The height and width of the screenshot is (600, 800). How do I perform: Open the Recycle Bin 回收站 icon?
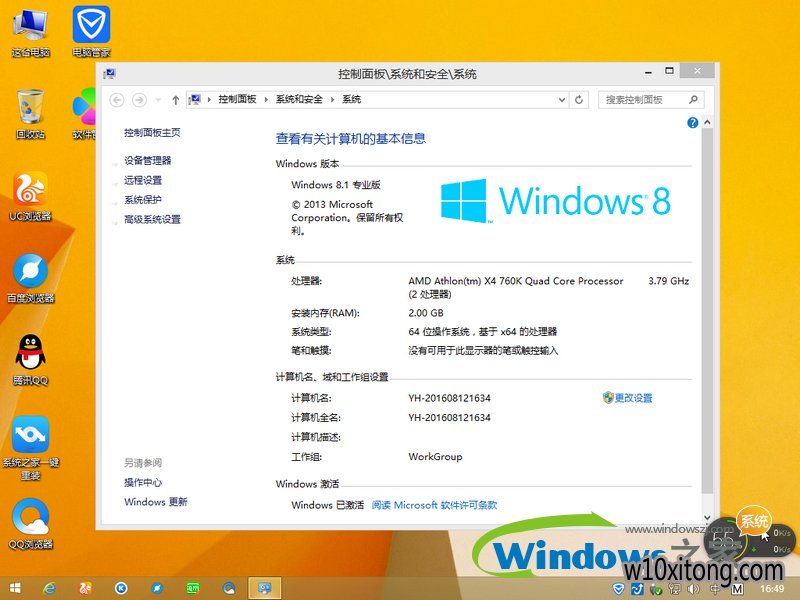pos(30,113)
